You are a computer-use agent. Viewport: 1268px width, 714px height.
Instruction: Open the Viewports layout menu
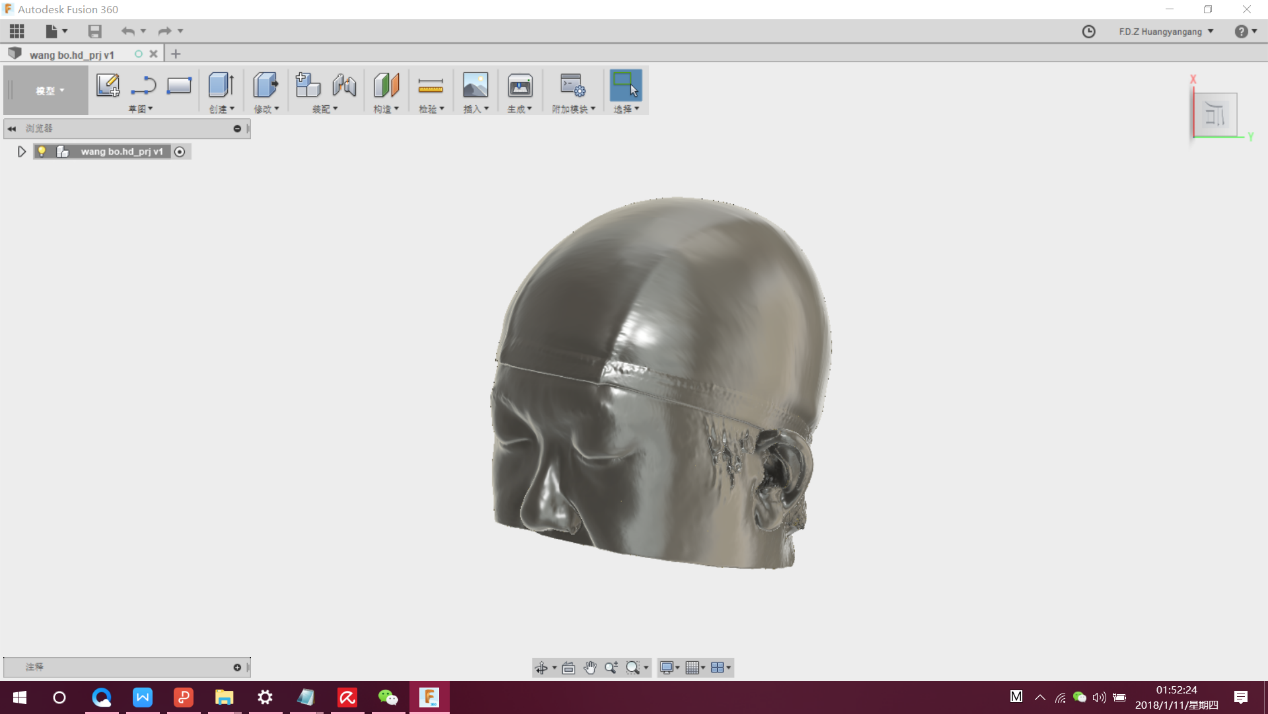point(720,668)
